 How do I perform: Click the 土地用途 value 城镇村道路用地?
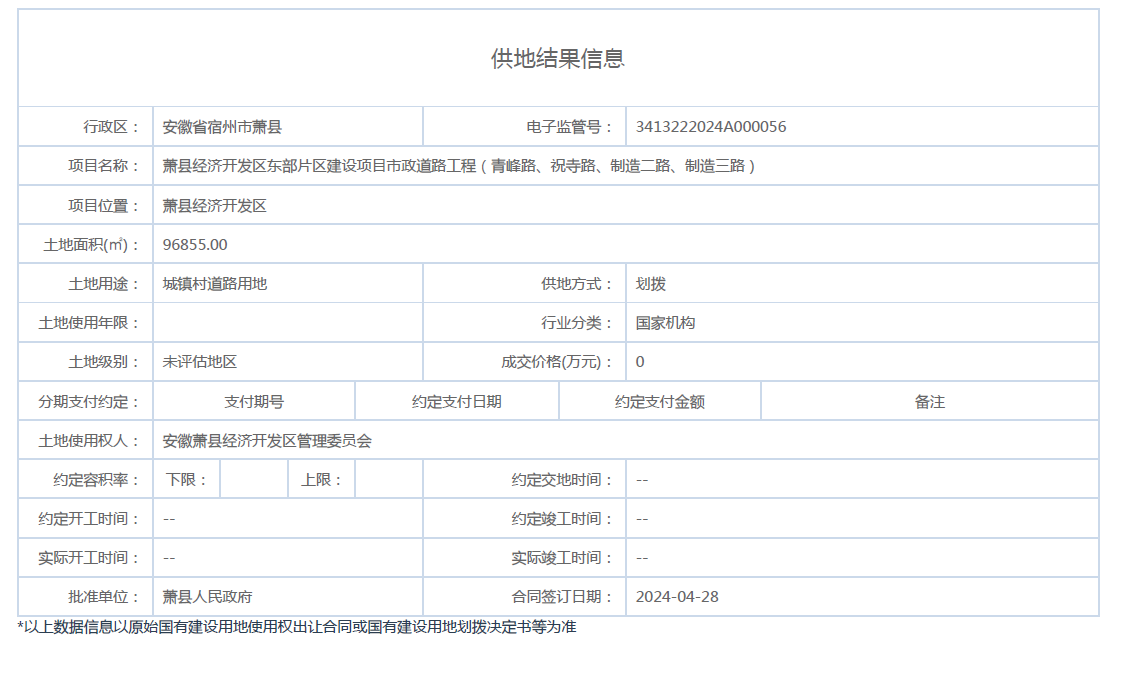coord(215,284)
